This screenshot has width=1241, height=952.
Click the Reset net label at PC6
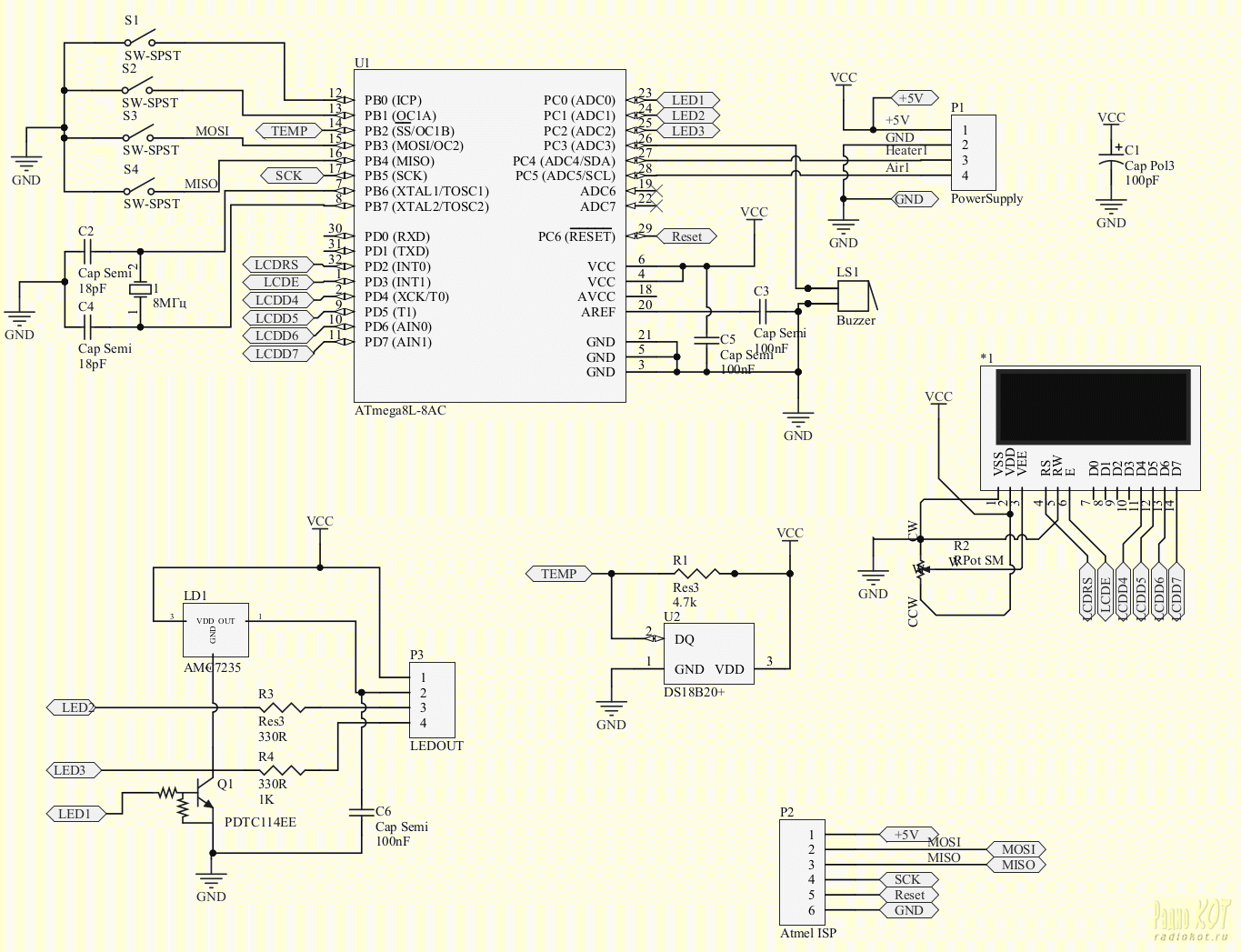pyautogui.click(x=686, y=236)
